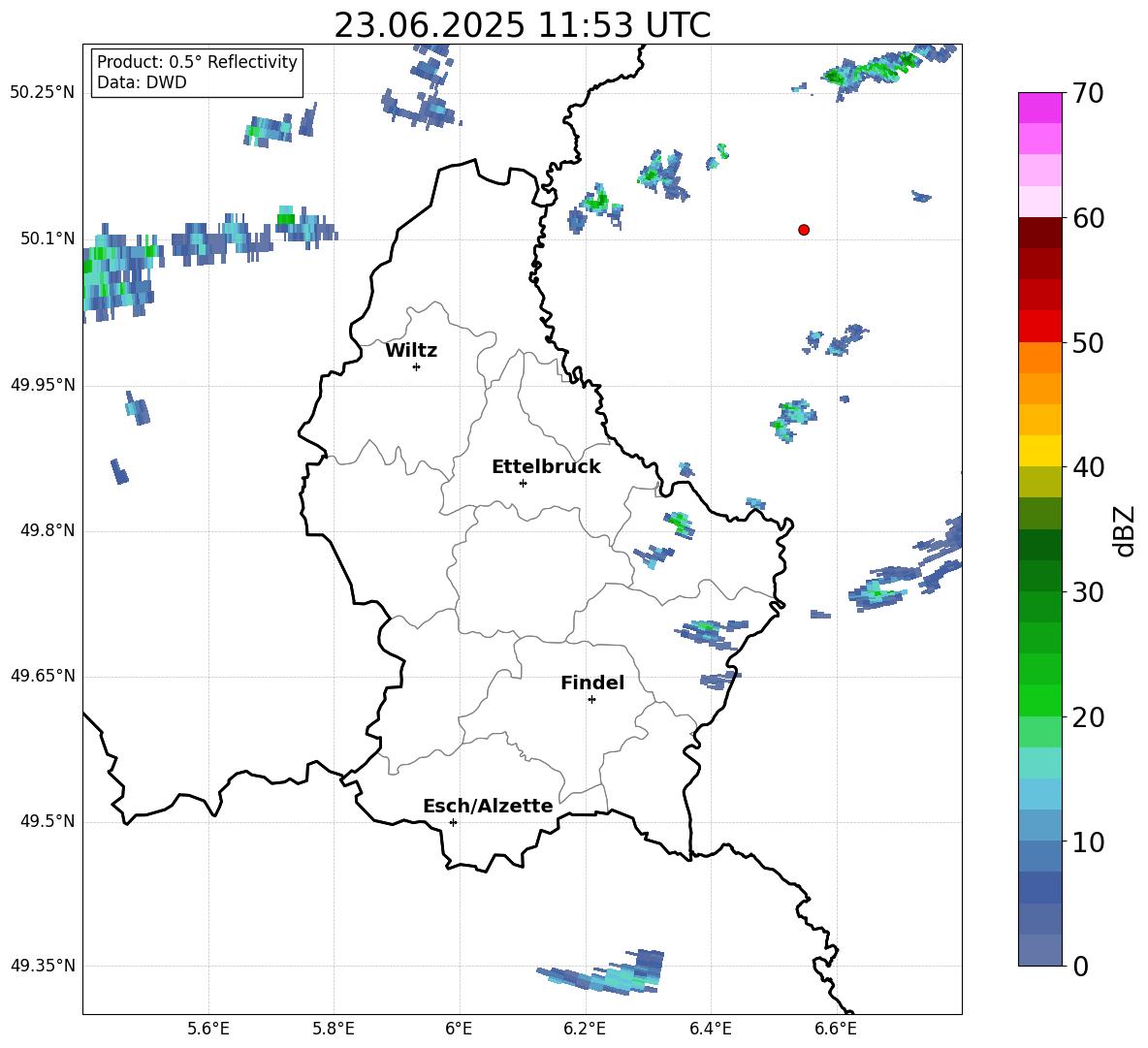Click the Esch/Alzette station label

coord(488,806)
